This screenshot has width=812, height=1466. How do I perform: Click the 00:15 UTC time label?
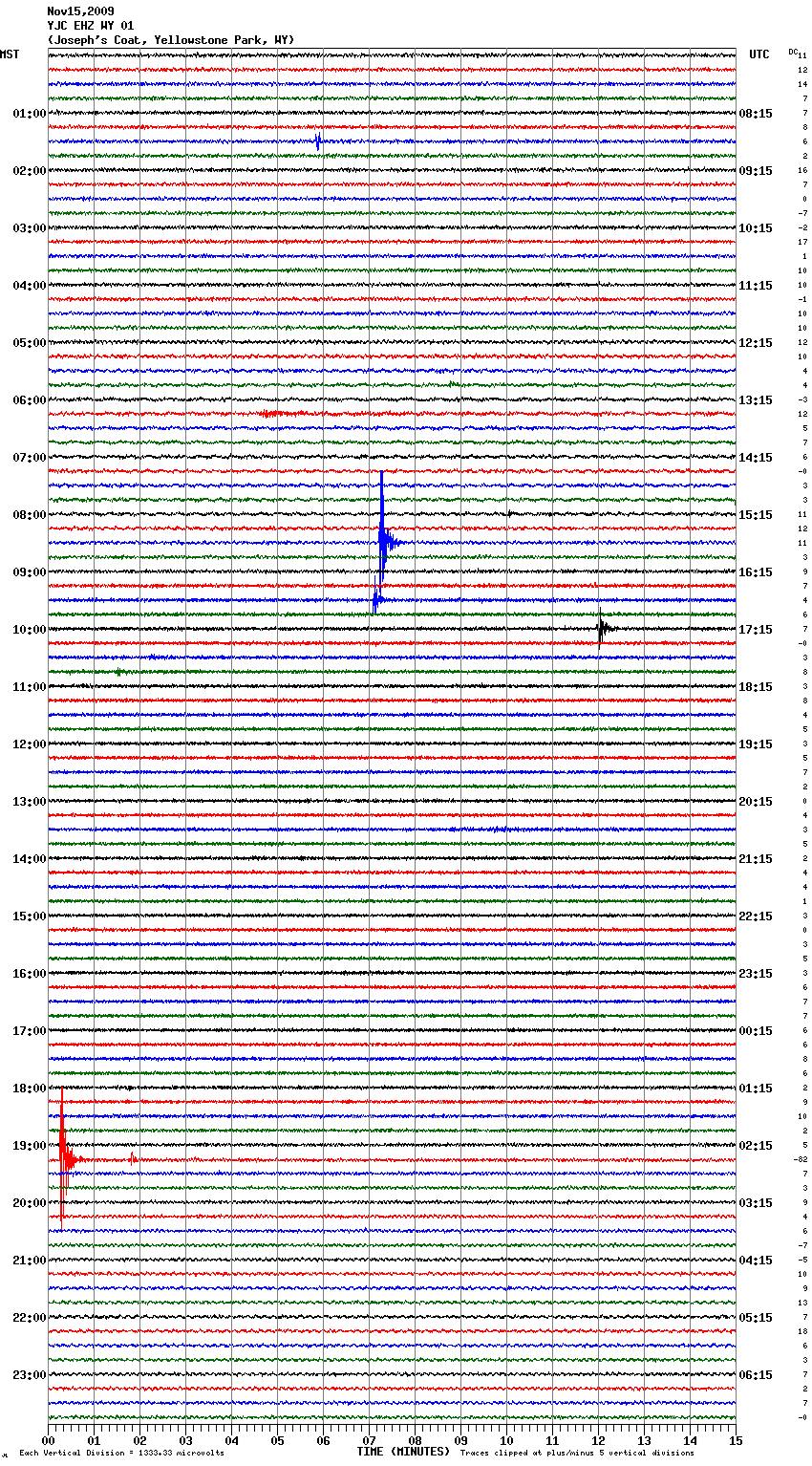(x=756, y=1031)
